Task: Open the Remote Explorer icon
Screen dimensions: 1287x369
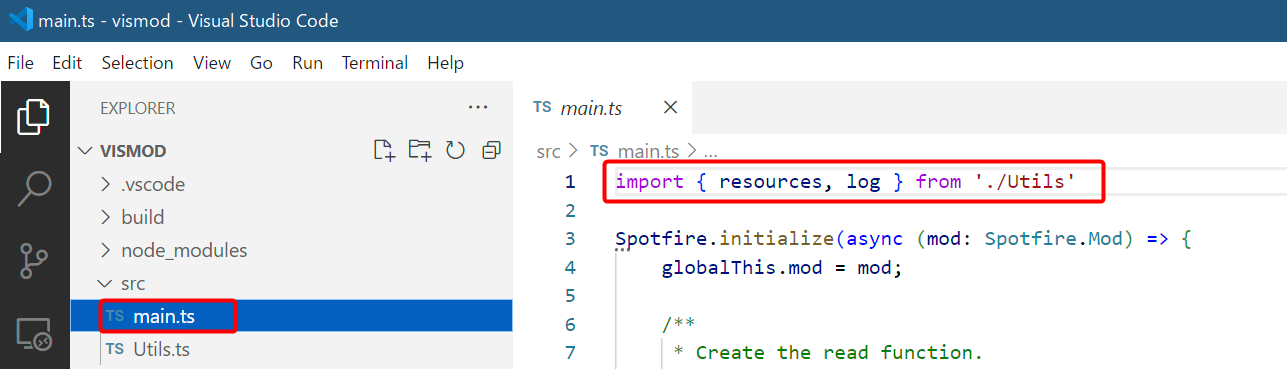Action: click(x=34, y=335)
